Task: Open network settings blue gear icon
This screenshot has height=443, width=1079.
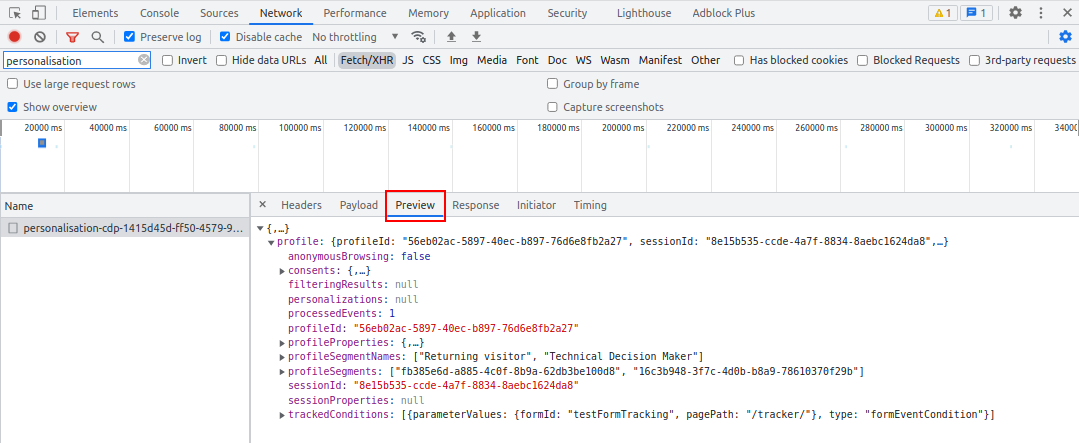Action: pyautogui.click(x=1065, y=36)
